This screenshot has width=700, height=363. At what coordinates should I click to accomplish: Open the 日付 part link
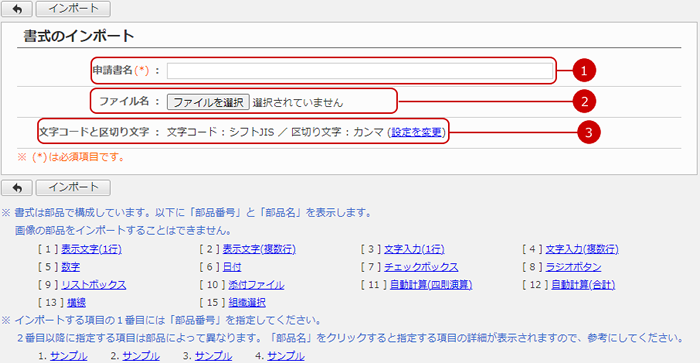(232, 267)
